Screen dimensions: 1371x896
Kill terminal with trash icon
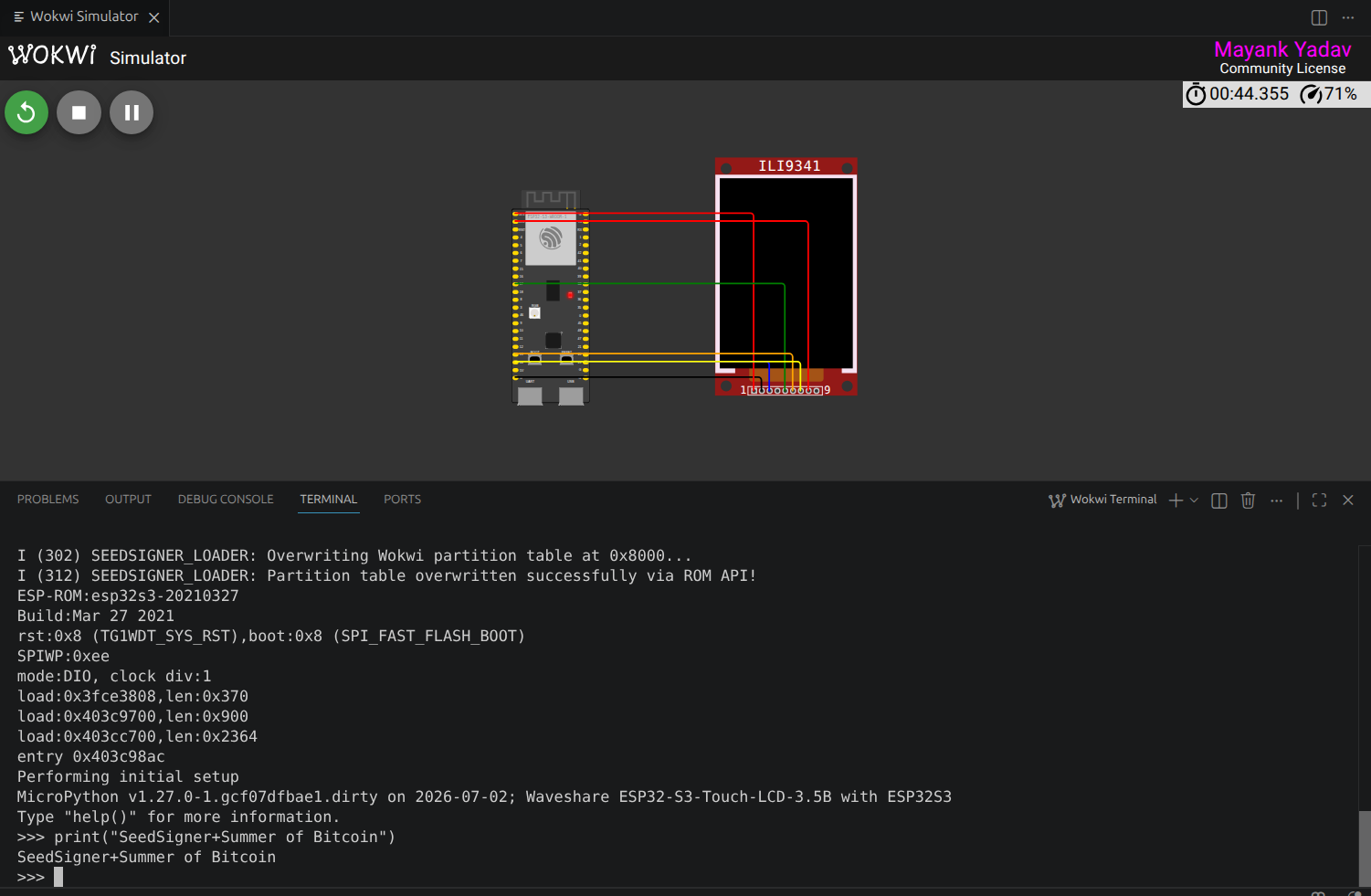[x=1249, y=501]
